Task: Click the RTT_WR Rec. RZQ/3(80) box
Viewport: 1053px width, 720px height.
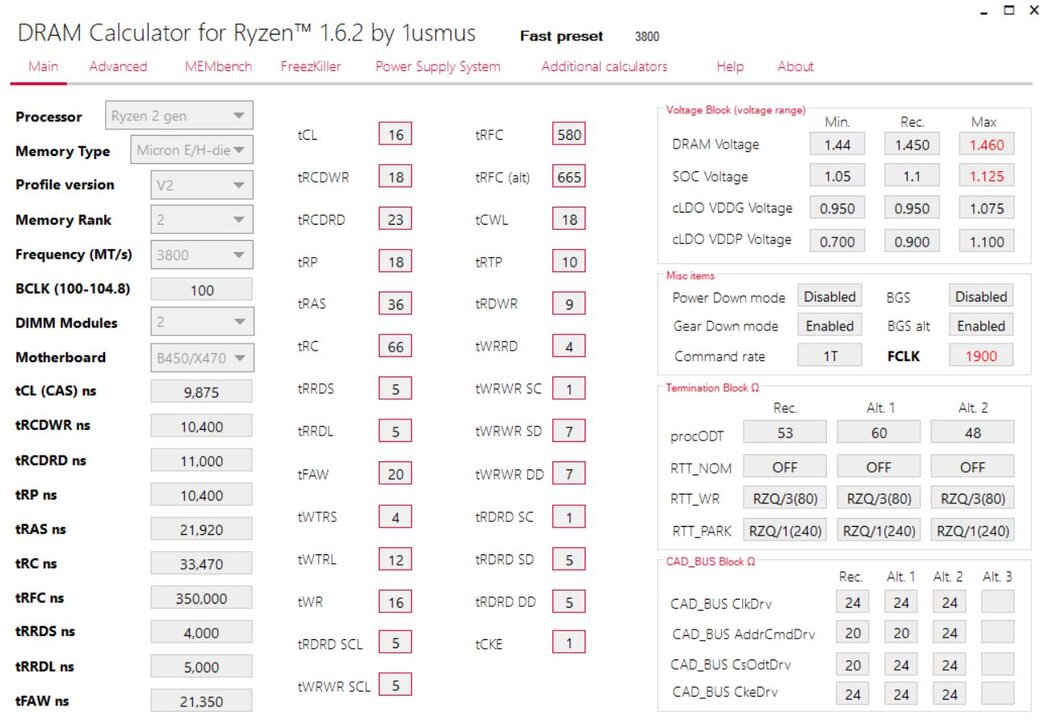Action: pyautogui.click(x=785, y=498)
